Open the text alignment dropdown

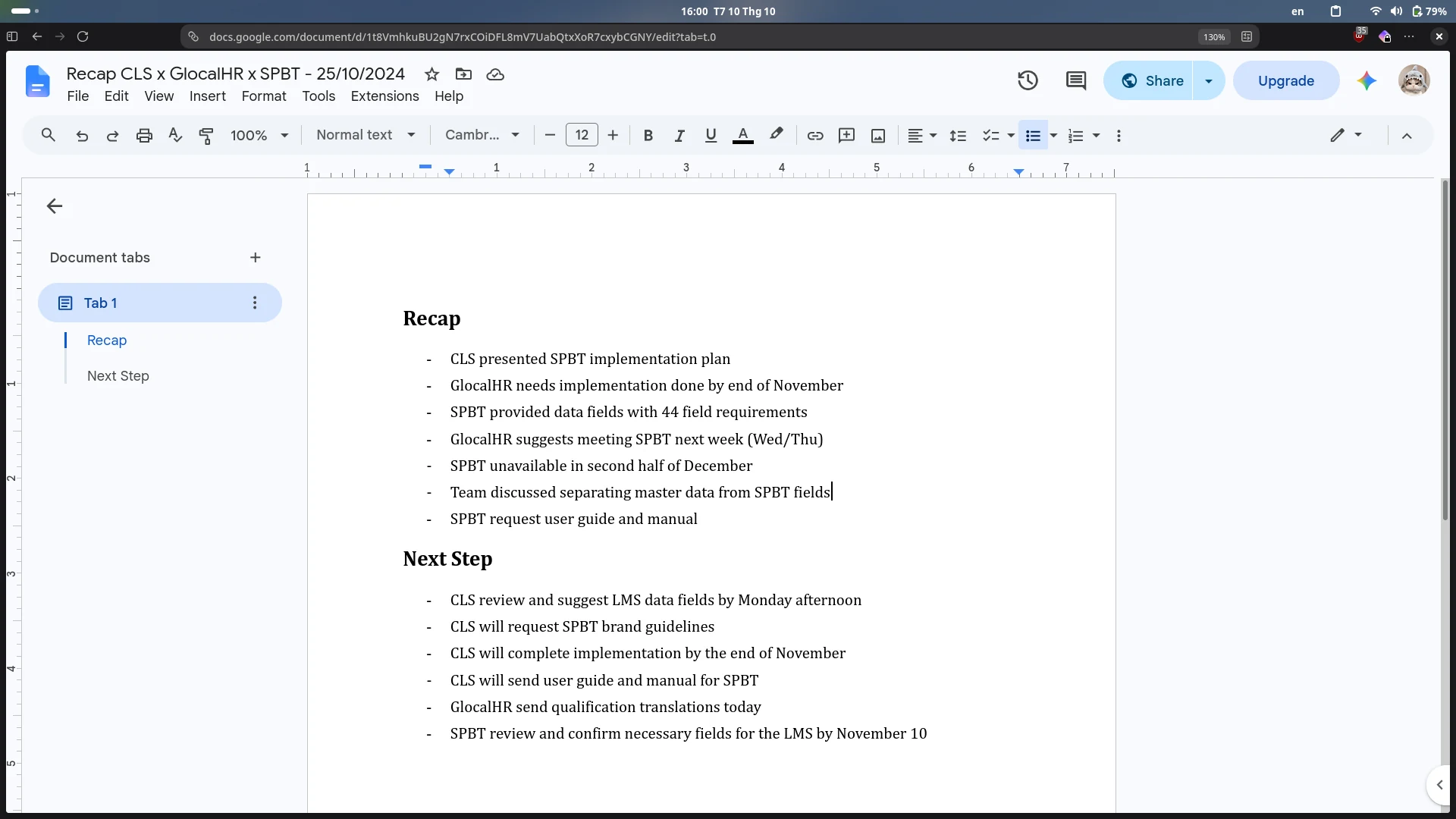point(921,136)
